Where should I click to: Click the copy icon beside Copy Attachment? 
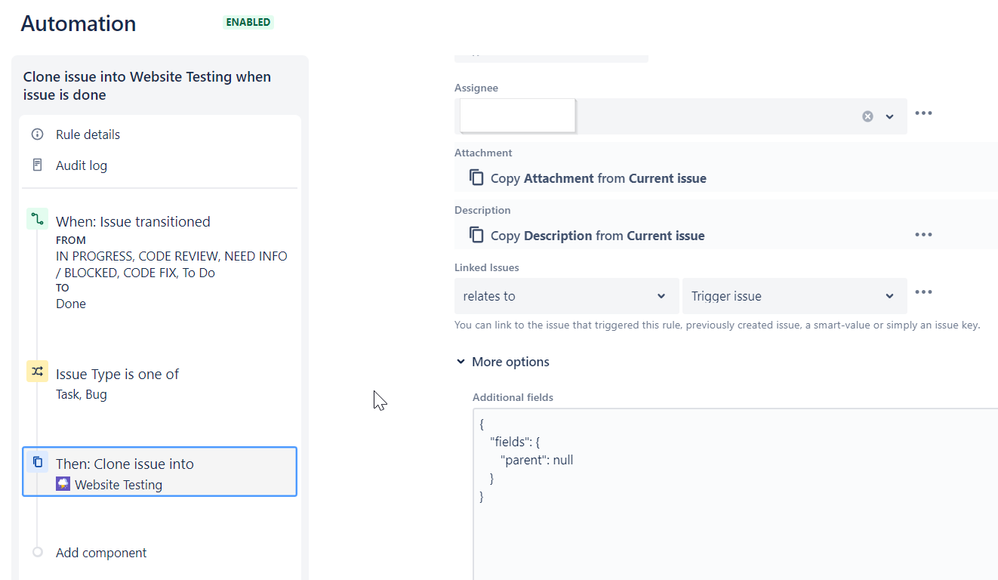pyautogui.click(x=476, y=177)
